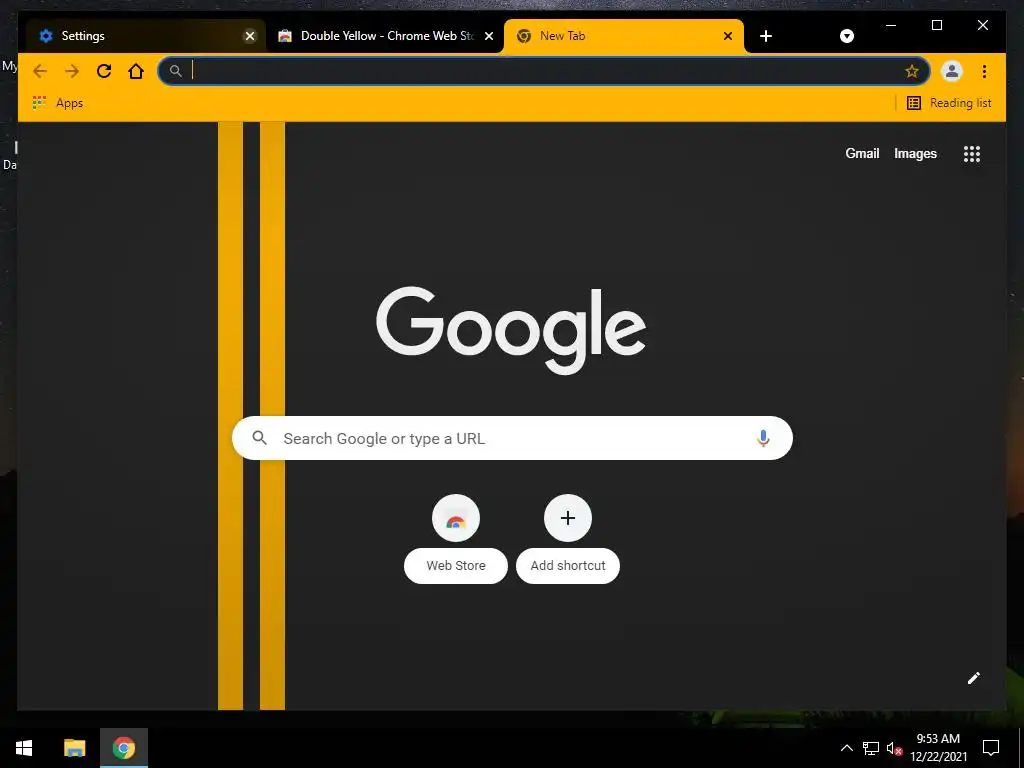Open the volume tray icon
1024x768 pixels.
[x=894, y=748]
